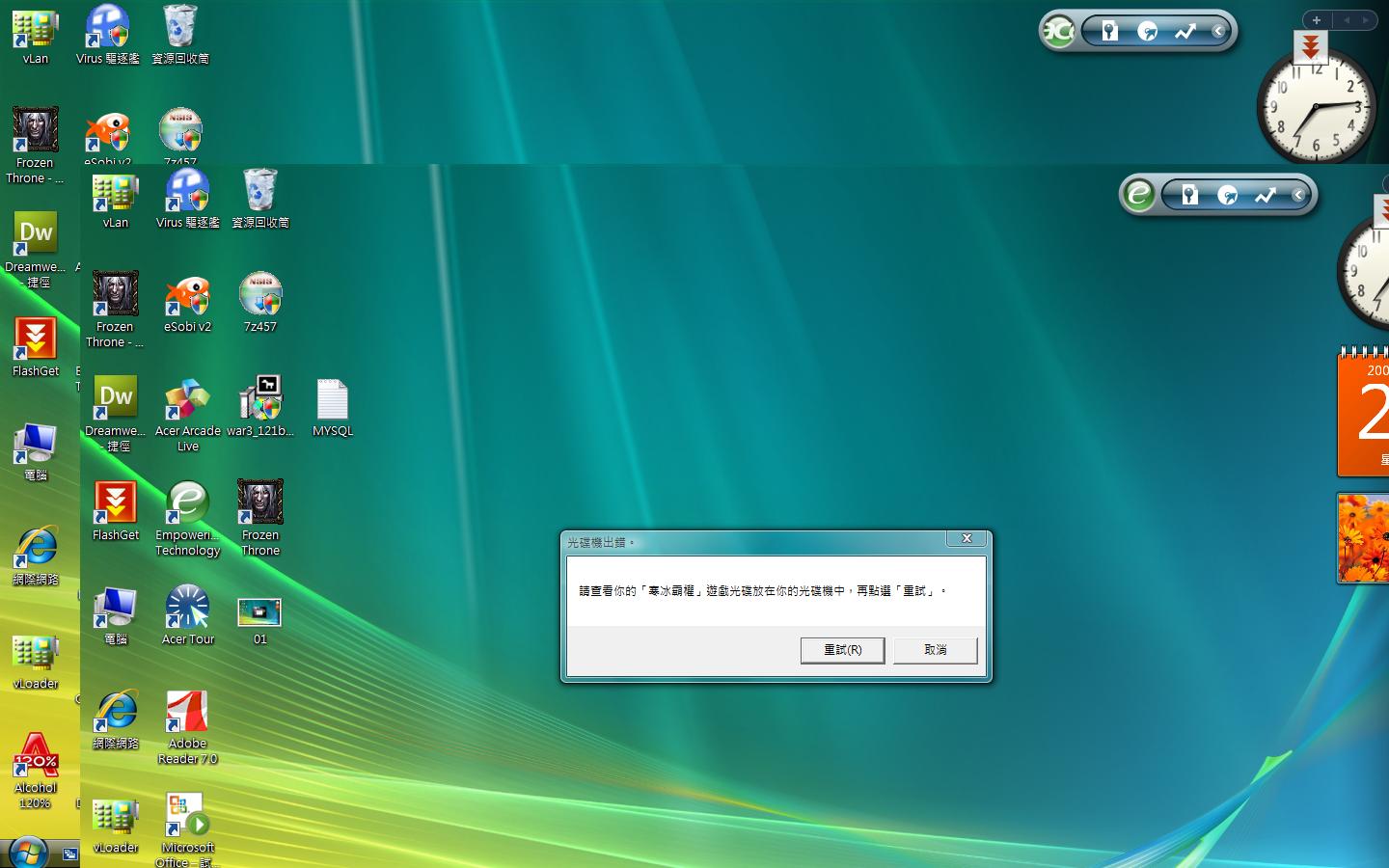Launch the Alcohol 120% shortcut
Image resolution: width=1389 pixels, height=868 pixels.
tap(35, 757)
